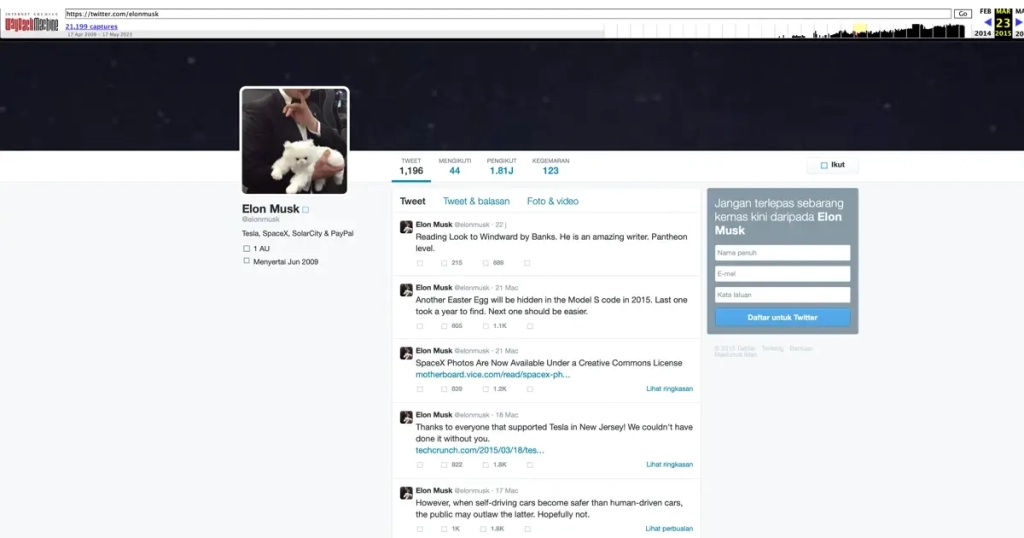Image resolution: width=1024 pixels, height=538 pixels.
Task: Click @elonmusk handle under profile name
Action: (261, 219)
